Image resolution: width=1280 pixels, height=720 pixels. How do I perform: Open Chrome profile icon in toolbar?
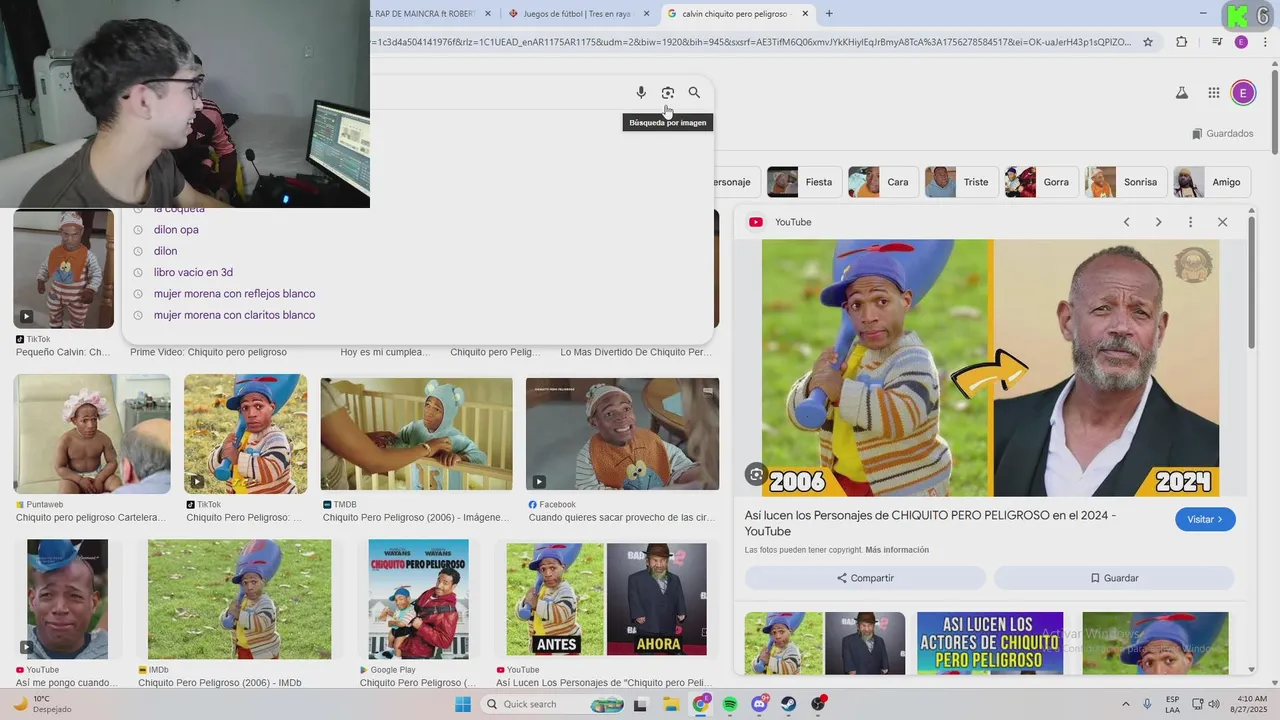click(1241, 42)
